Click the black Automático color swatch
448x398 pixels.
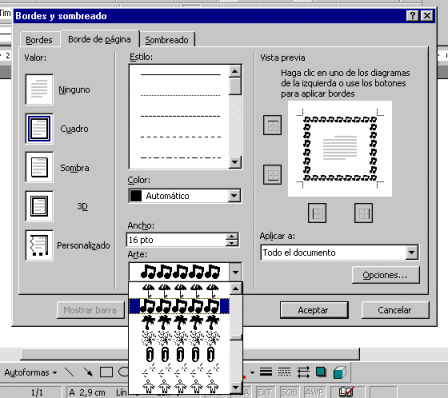tap(136, 196)
